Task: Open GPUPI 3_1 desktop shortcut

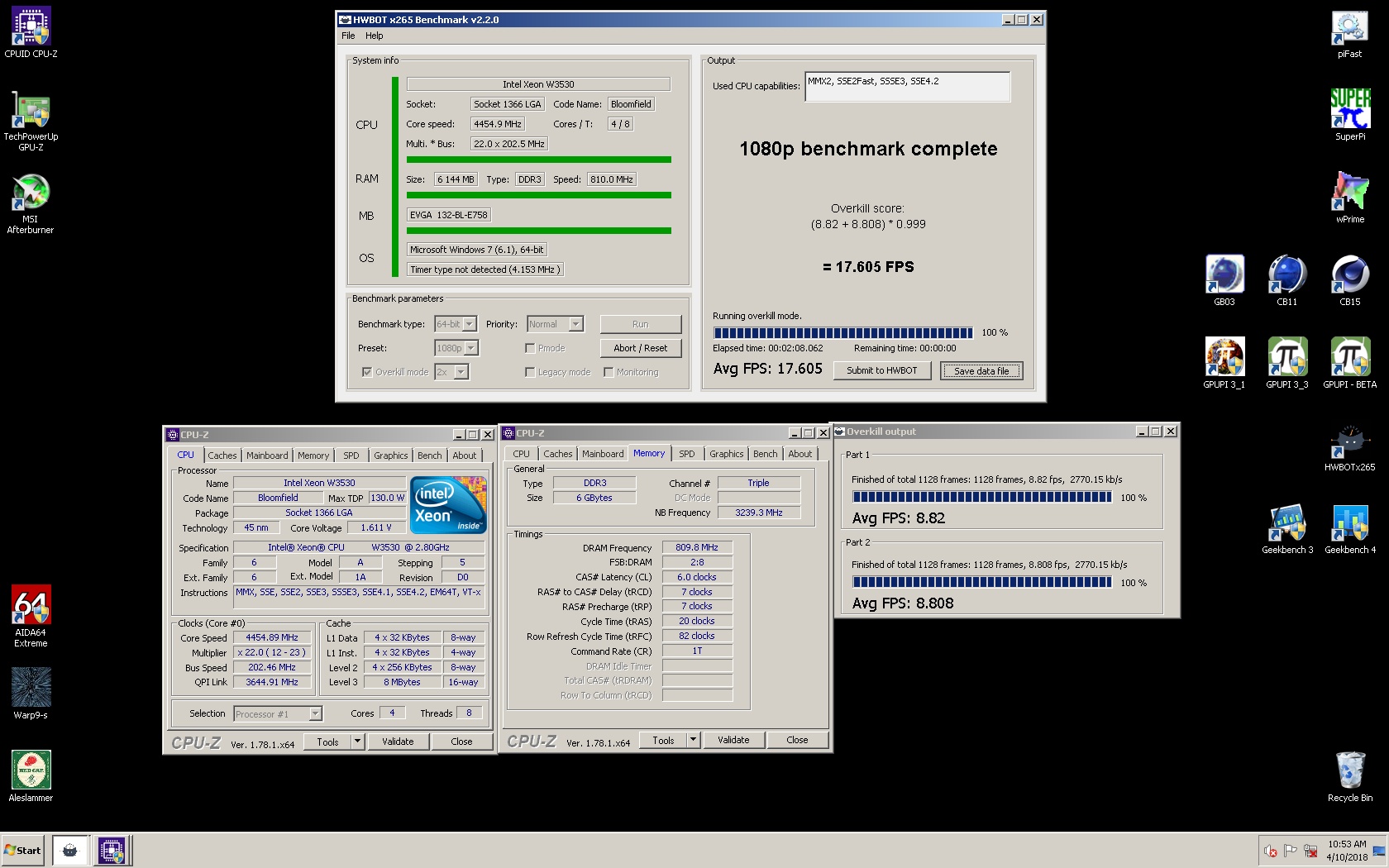Action: 1224,363
